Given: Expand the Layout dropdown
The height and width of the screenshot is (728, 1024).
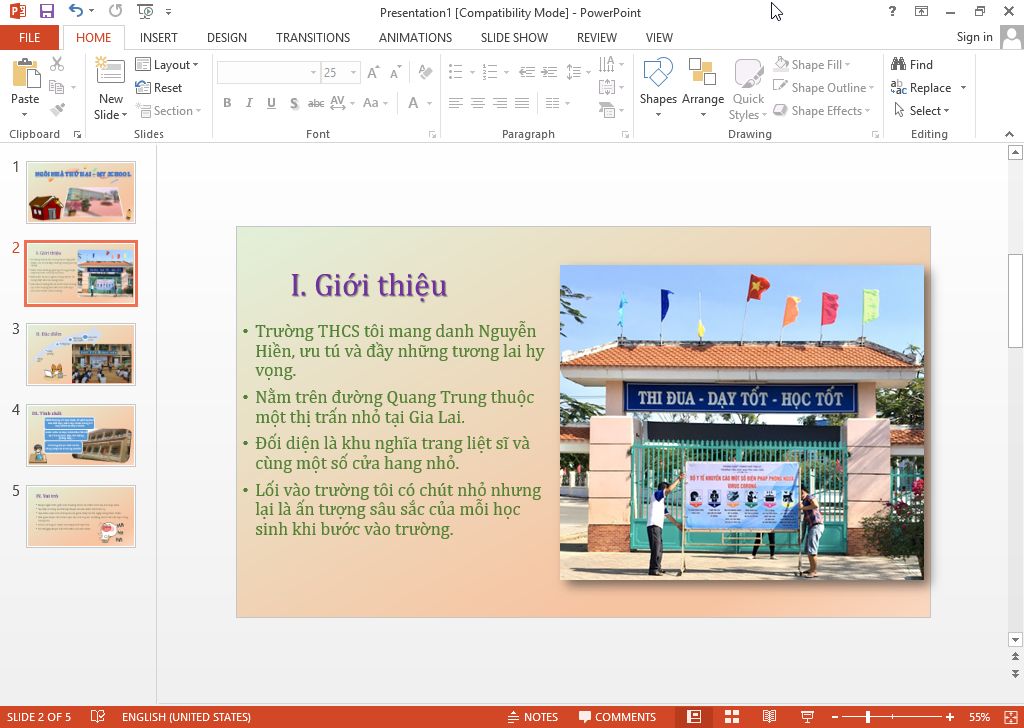Looking at the screenshot, I should point(168,65).
